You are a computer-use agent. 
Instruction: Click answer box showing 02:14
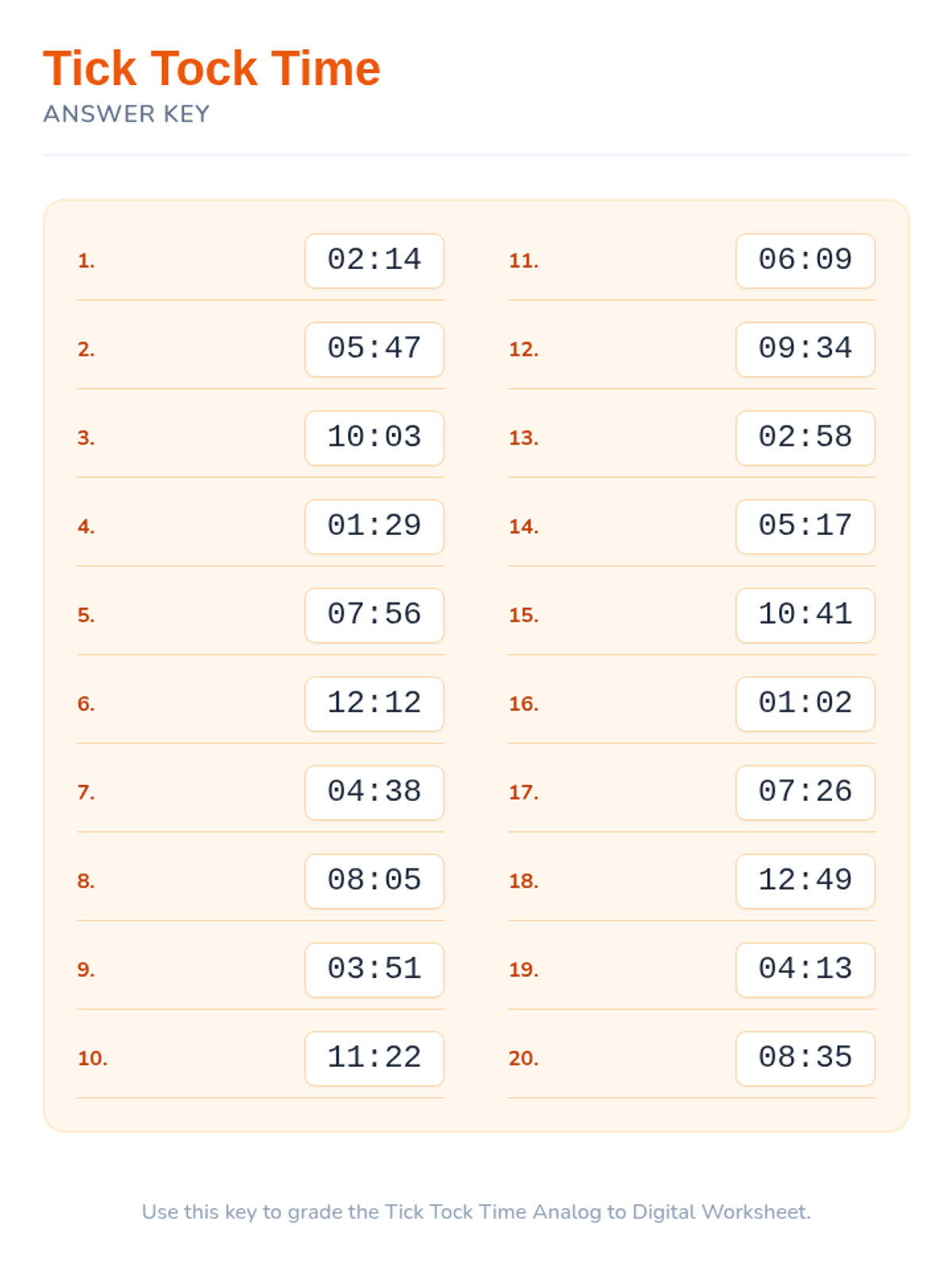click(x=374, y=260)
